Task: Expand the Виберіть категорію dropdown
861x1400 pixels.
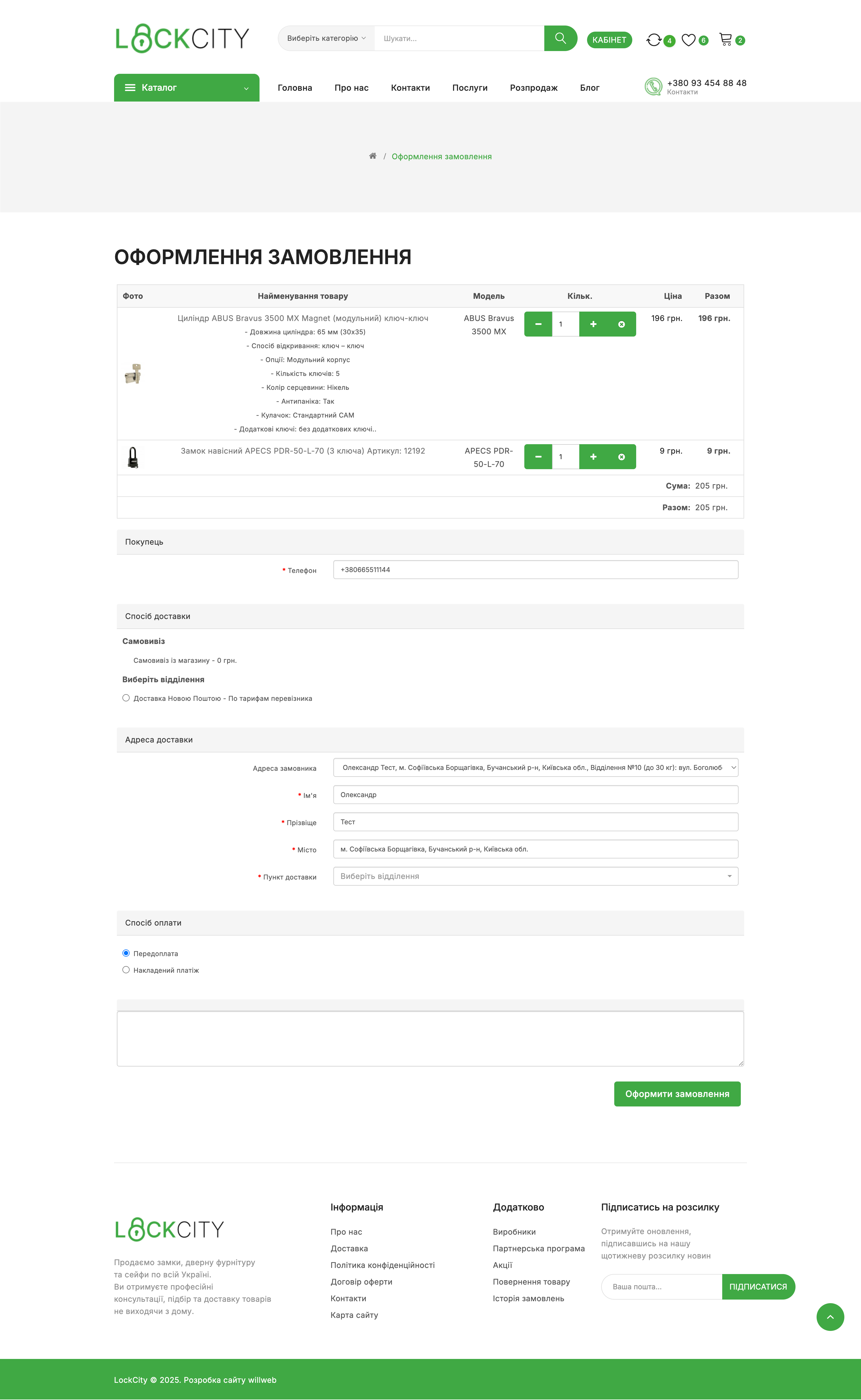Action: click(326, 38)
